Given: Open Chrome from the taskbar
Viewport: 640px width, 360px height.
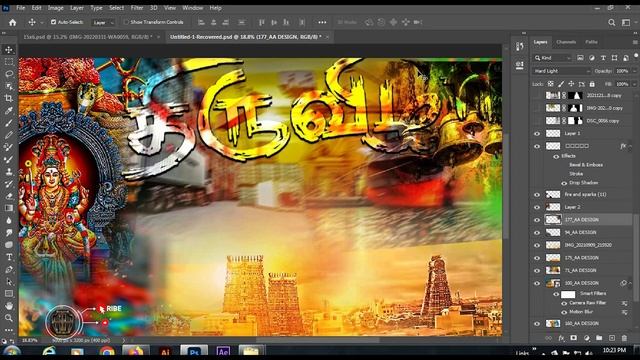Looking at the screenshot, I should click(107, 351).
